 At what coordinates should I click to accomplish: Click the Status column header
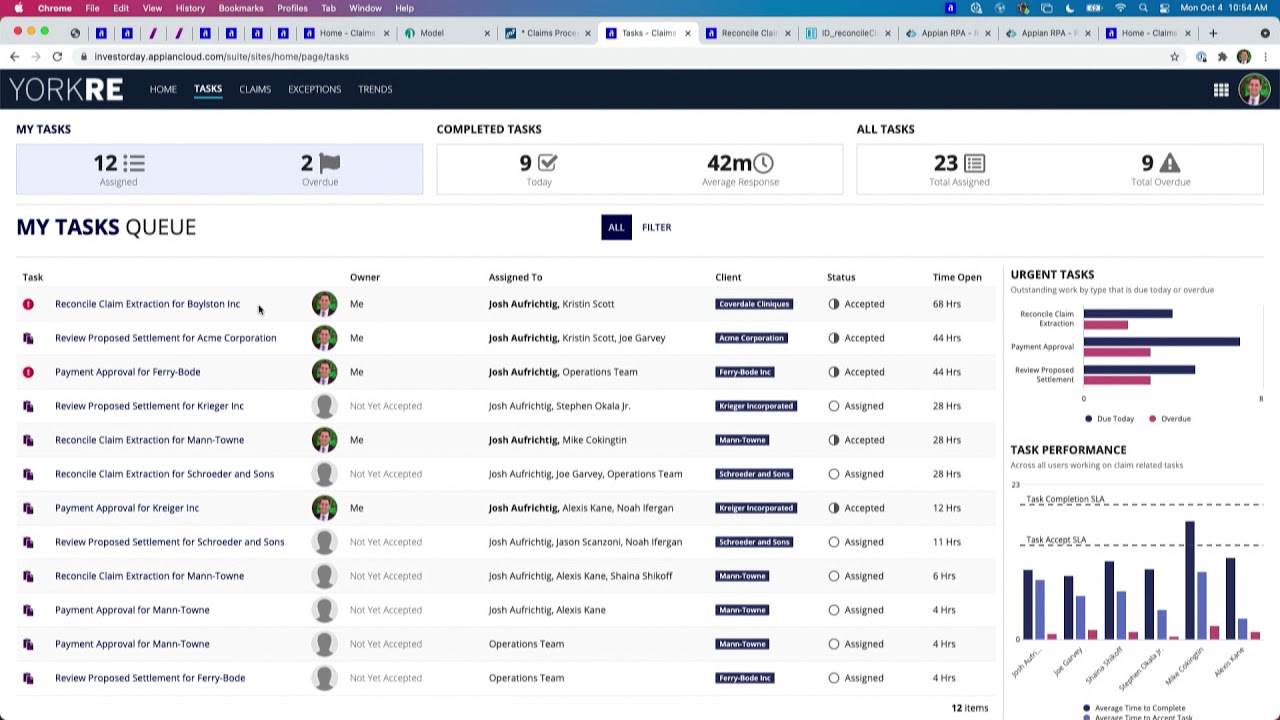point(841,277)
